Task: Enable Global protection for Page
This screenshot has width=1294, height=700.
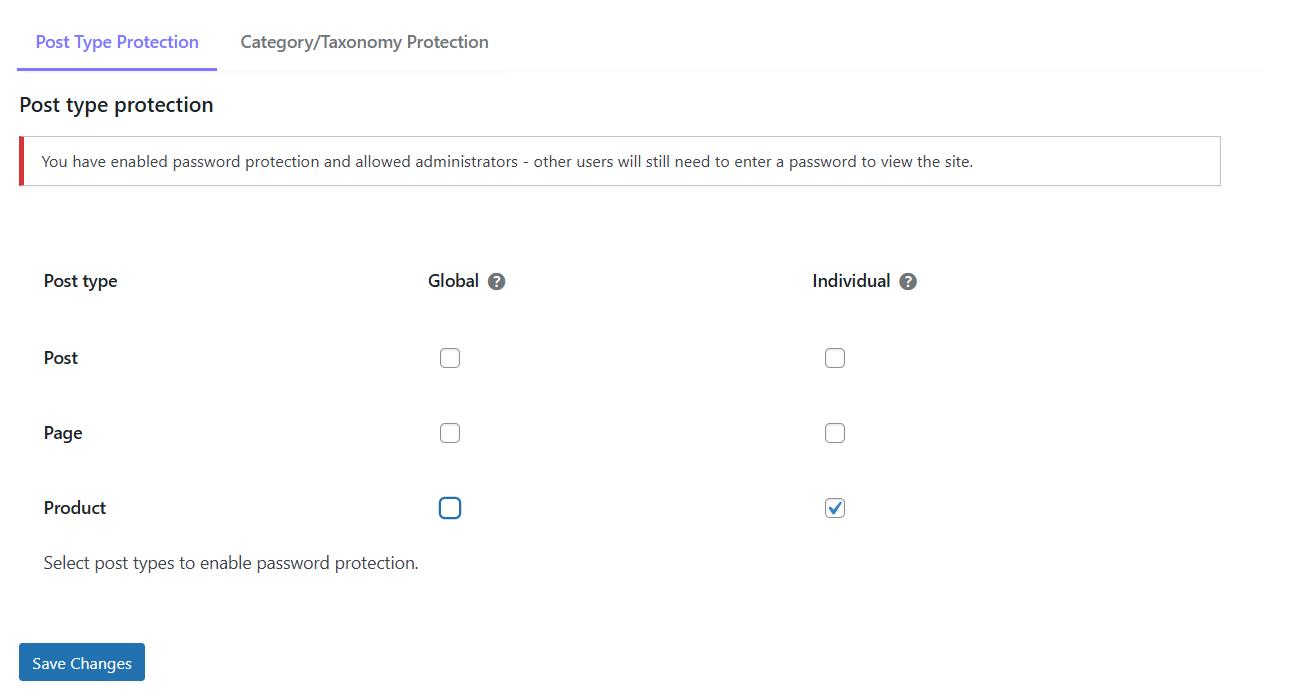Action: point(450,432)
